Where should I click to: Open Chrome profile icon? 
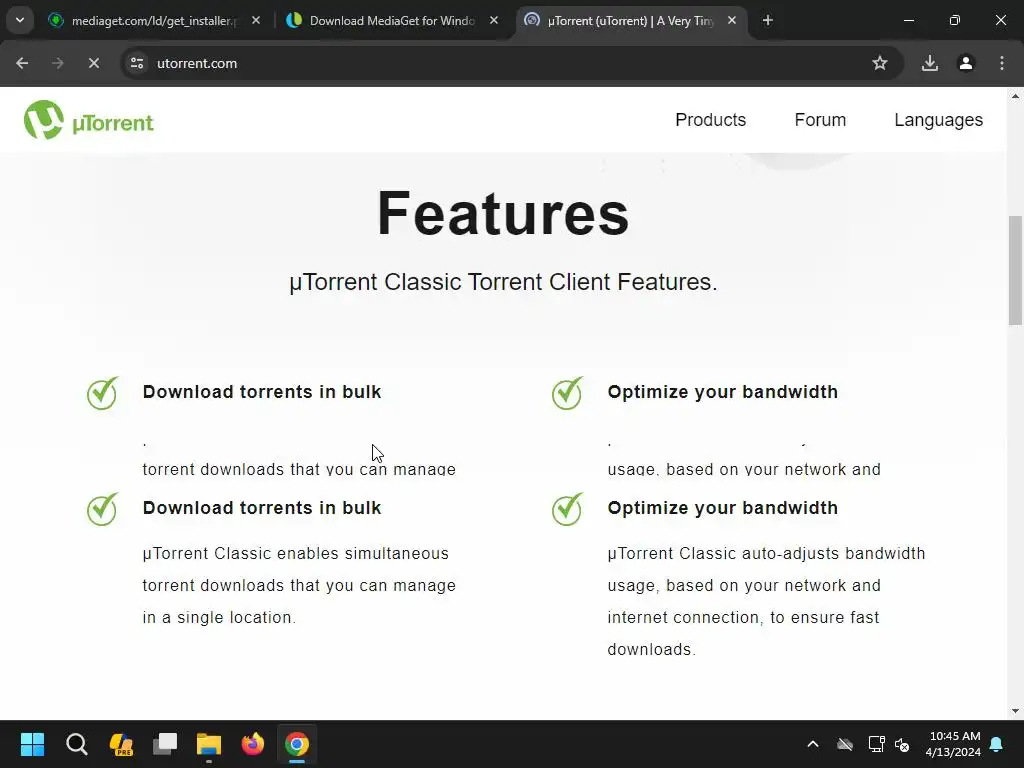(965, 63)
